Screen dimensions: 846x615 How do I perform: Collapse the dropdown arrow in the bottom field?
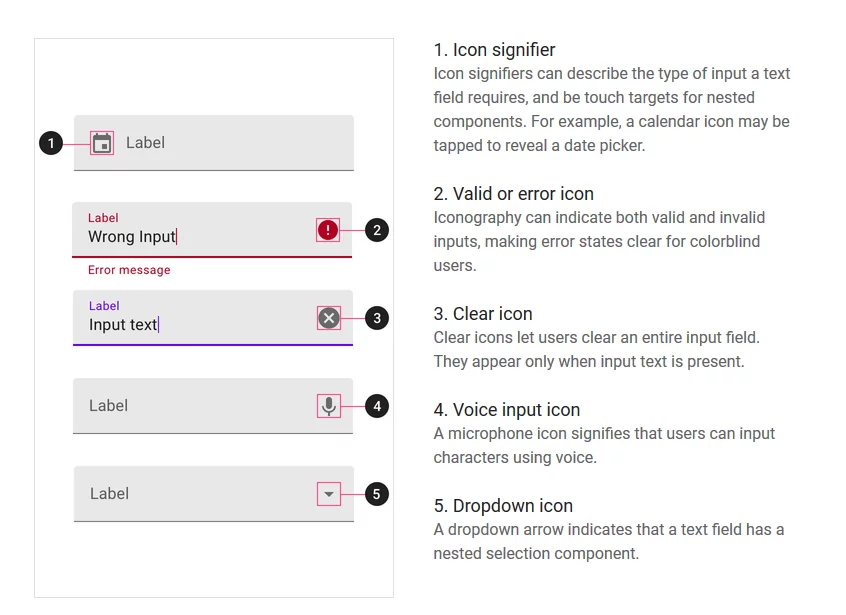click(x=329, y=493)
